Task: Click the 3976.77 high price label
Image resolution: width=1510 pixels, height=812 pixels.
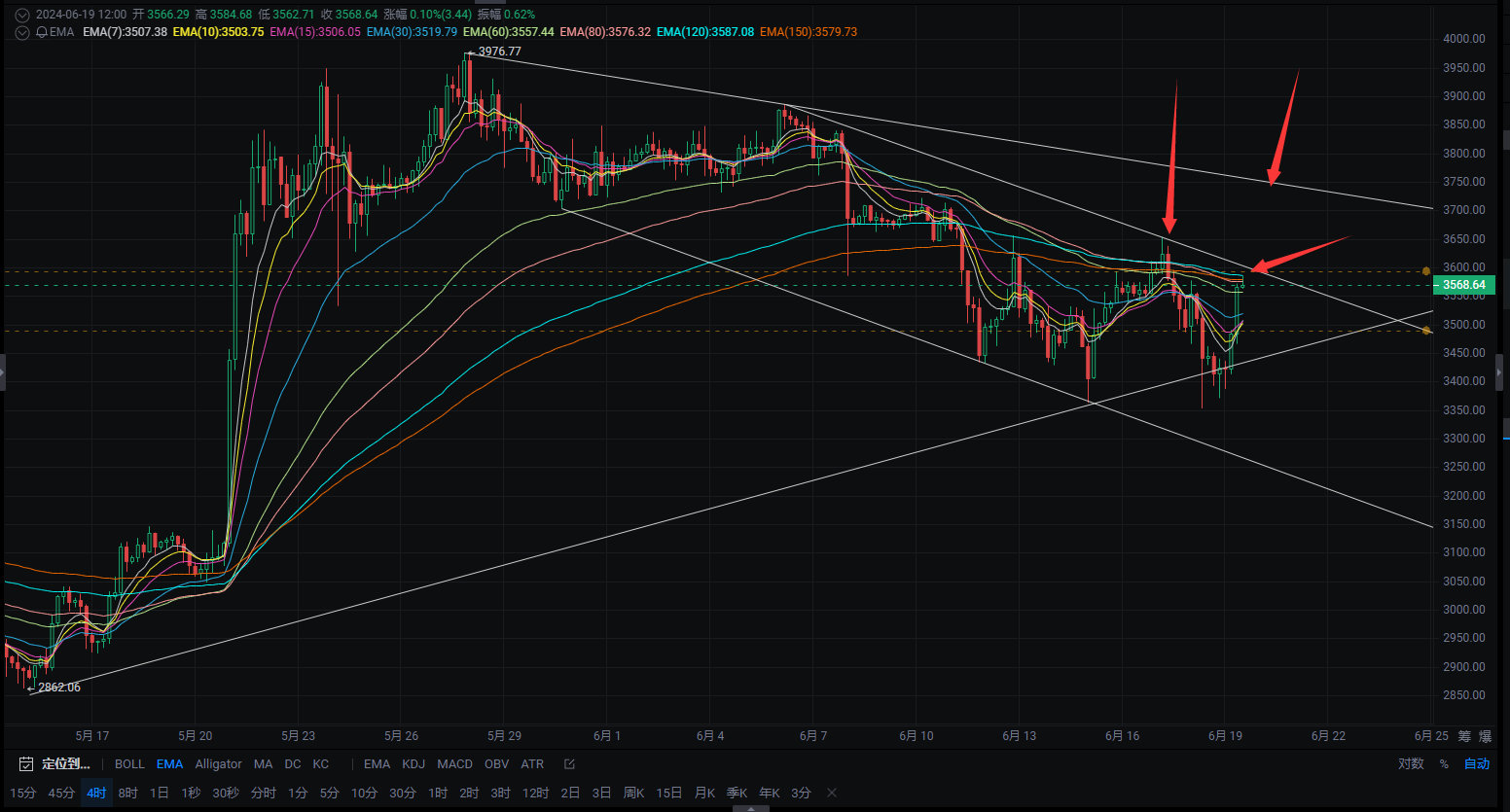Action: tap(499, 52)
